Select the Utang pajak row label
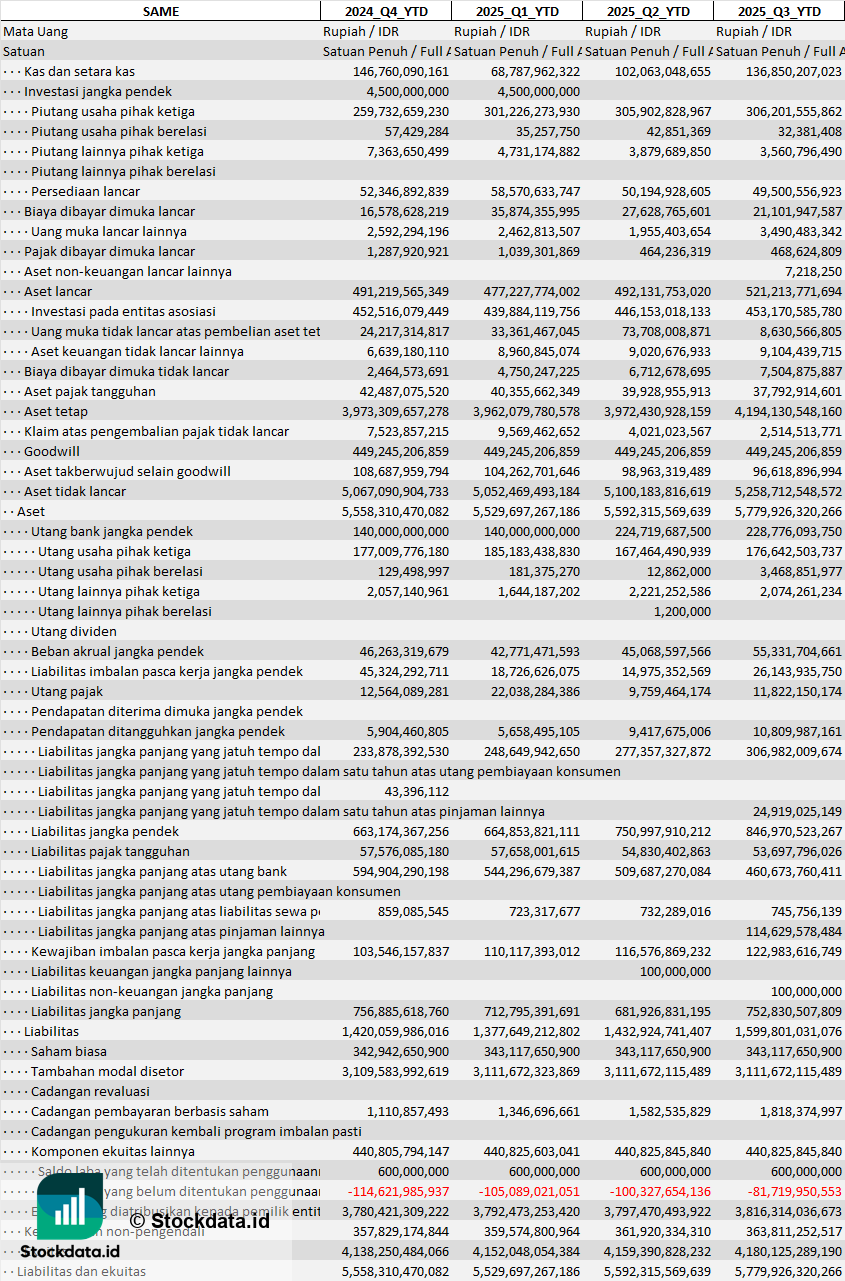The width and height of the screenshot is (845, 1281). coord(67,691)
